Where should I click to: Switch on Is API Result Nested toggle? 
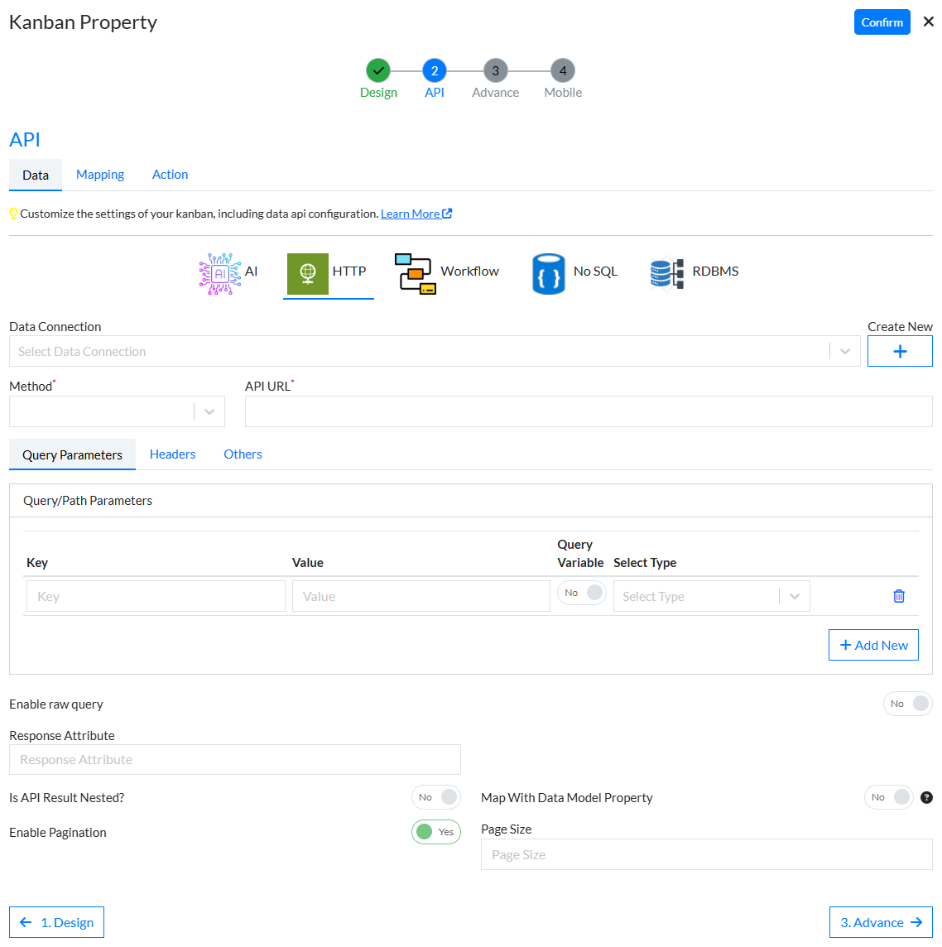(435, 797)
